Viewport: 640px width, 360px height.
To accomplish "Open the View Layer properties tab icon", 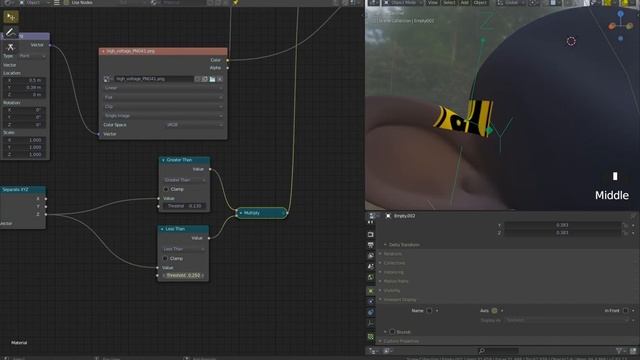I will [x=371, y=256].
